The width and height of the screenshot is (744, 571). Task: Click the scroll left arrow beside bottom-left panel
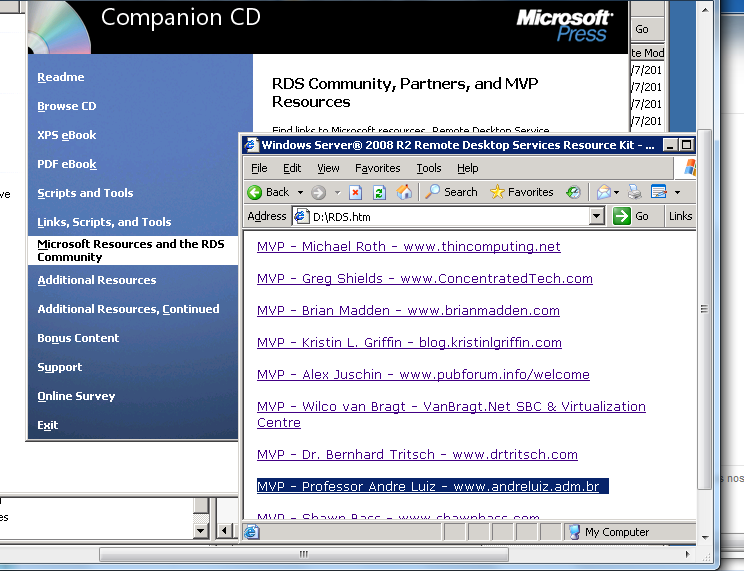(x=224, y=531)
